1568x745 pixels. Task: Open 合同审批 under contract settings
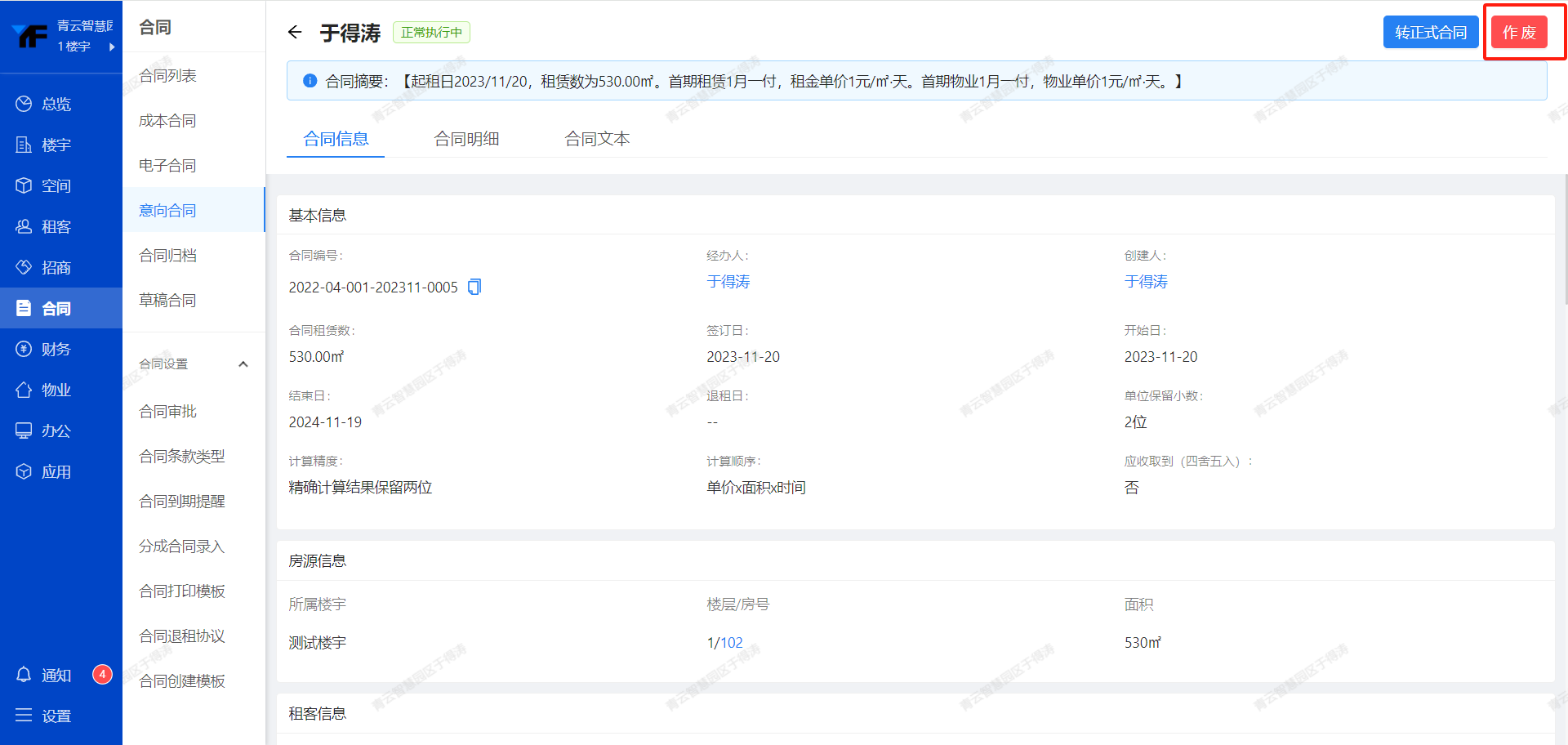point(167,411)
